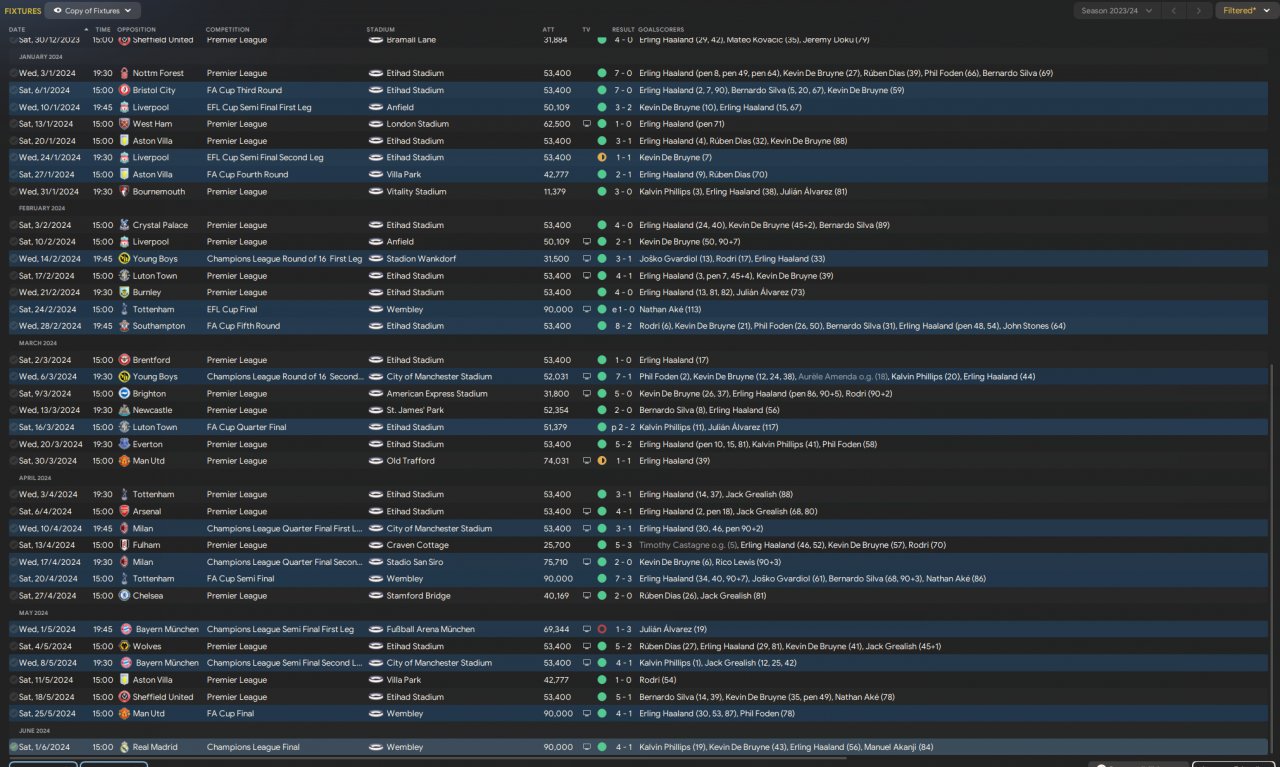The width and height of the screenshot is (1280, 767).
Task: Click the stadium icon beside Stamford Bridge
Action: pos(376,596)
